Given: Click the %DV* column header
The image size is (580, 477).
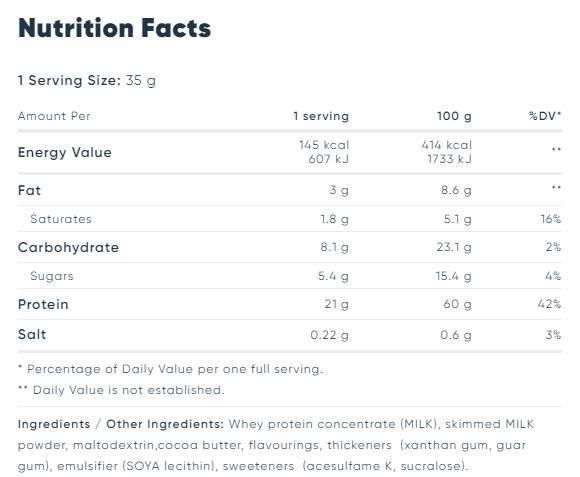Looking at the screenshot, I should (545, 116).
